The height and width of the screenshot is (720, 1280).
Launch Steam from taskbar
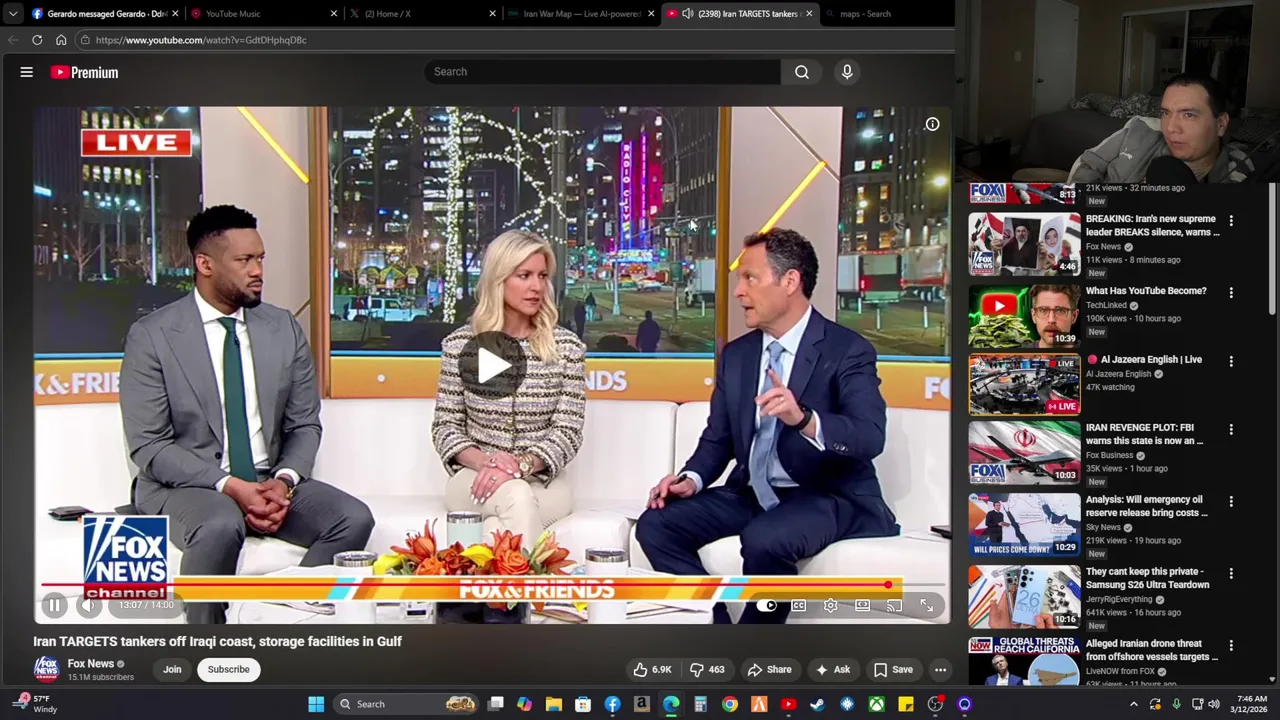pos(817,704)
